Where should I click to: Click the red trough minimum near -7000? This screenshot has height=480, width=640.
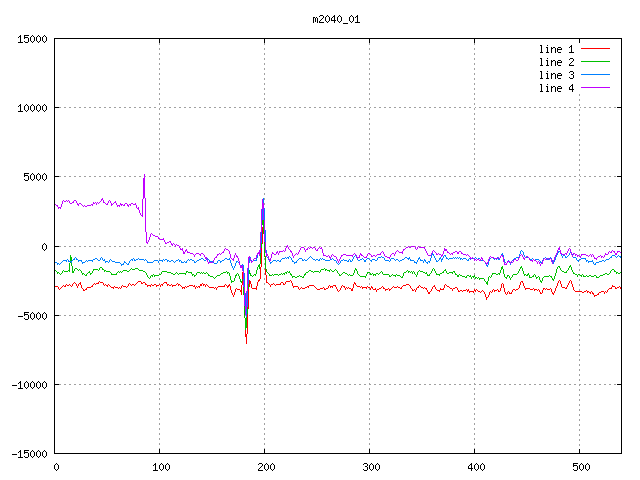pyautogui.click(x=246, y=343)
